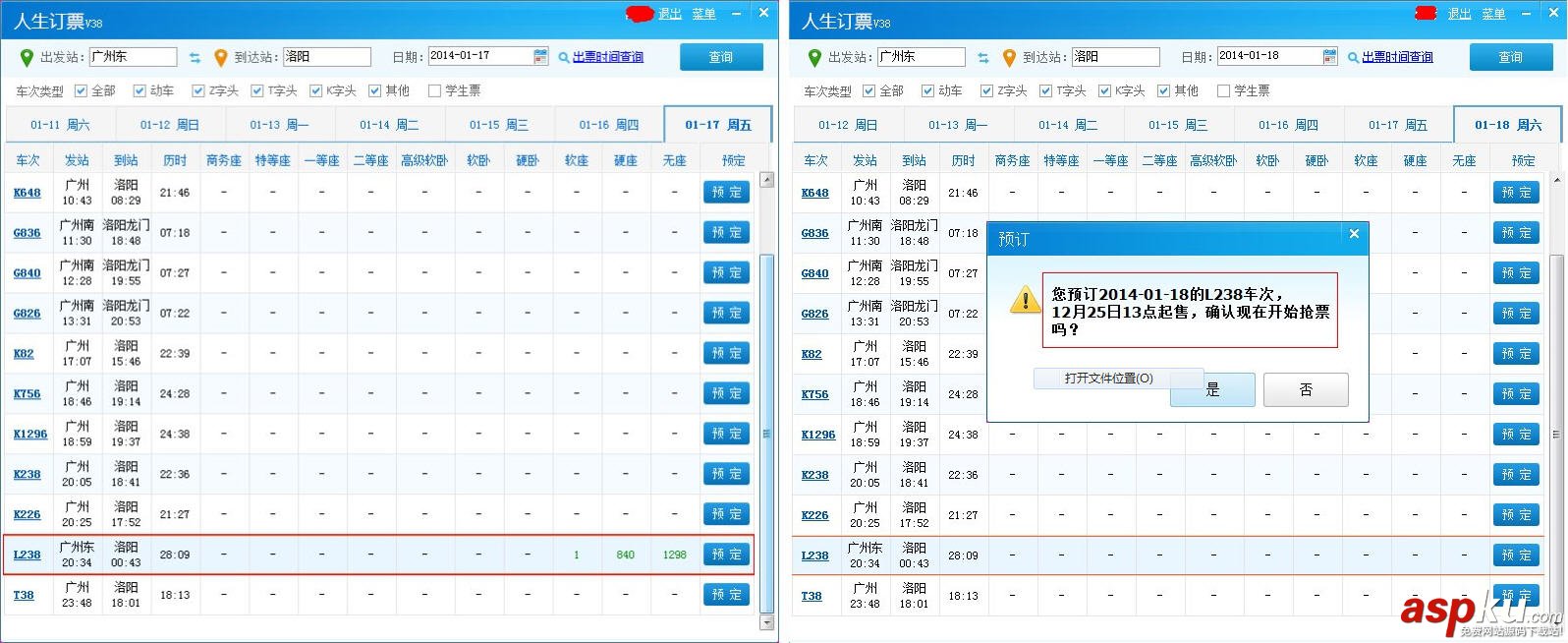The width and height of the screenshot is (1568, 643).
Task: Click 查询 button in the 2014-01-18 window
Action: click(1511, 57)
